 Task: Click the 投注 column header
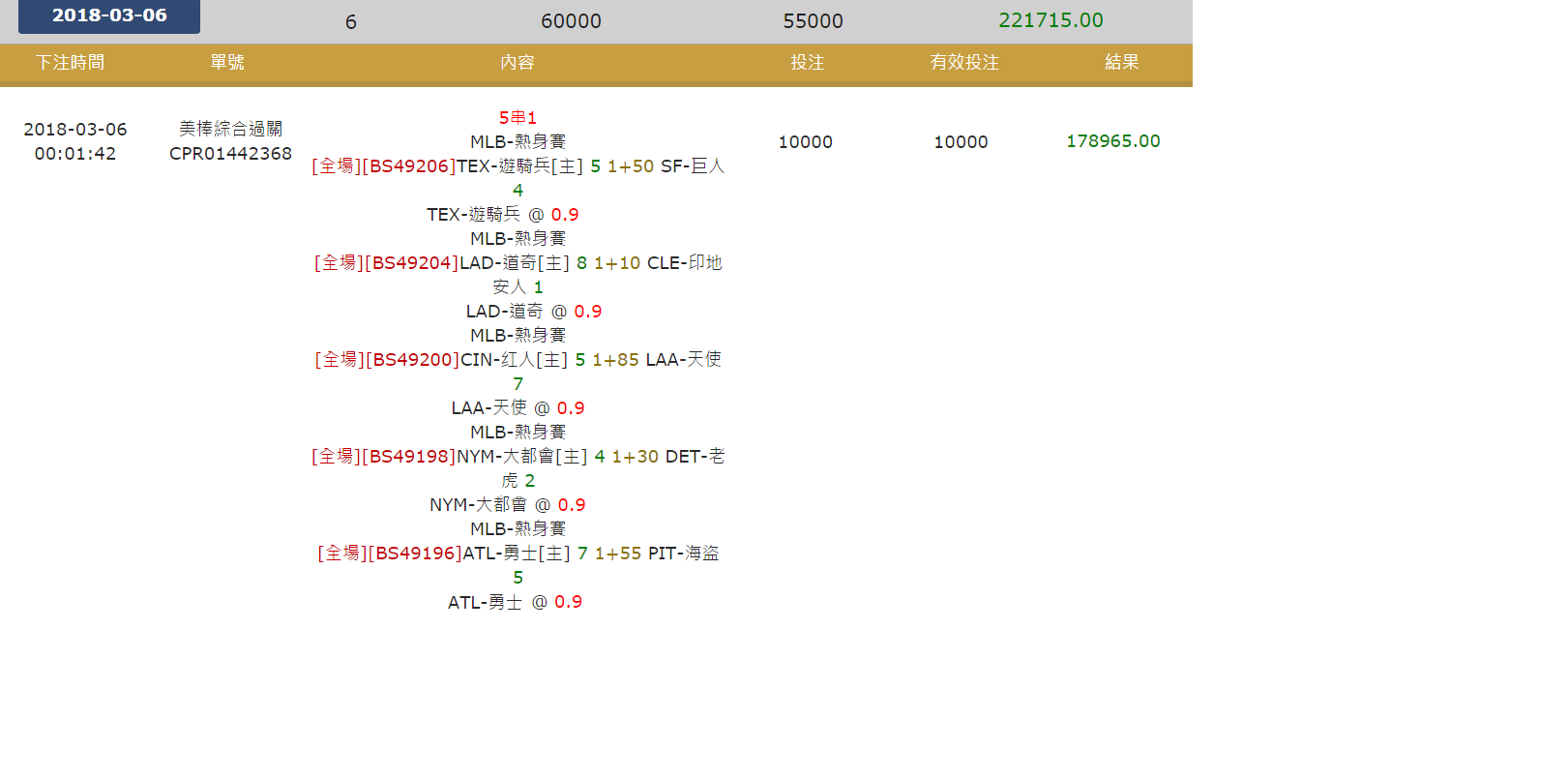807,63
